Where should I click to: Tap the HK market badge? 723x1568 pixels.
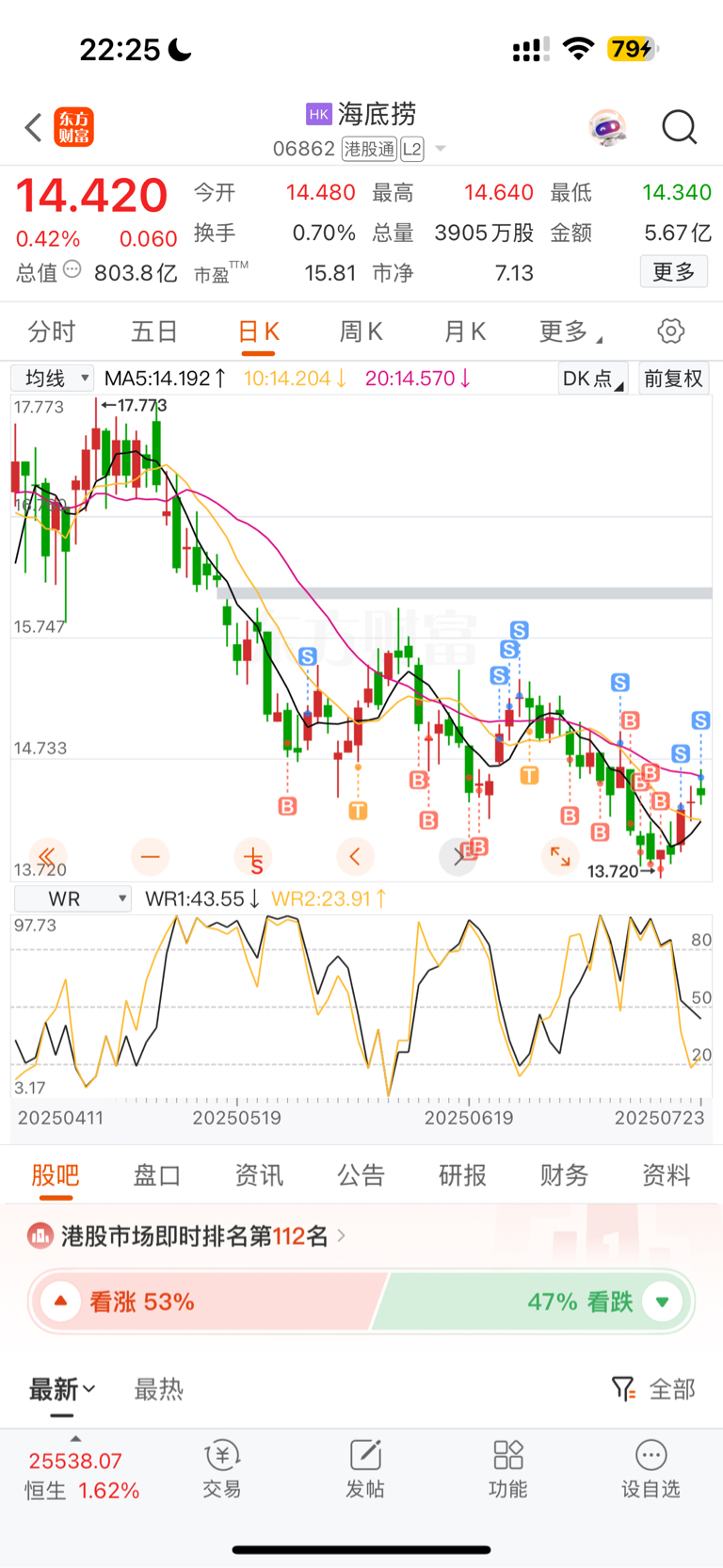pyautogui.click(x=319, y=114)
